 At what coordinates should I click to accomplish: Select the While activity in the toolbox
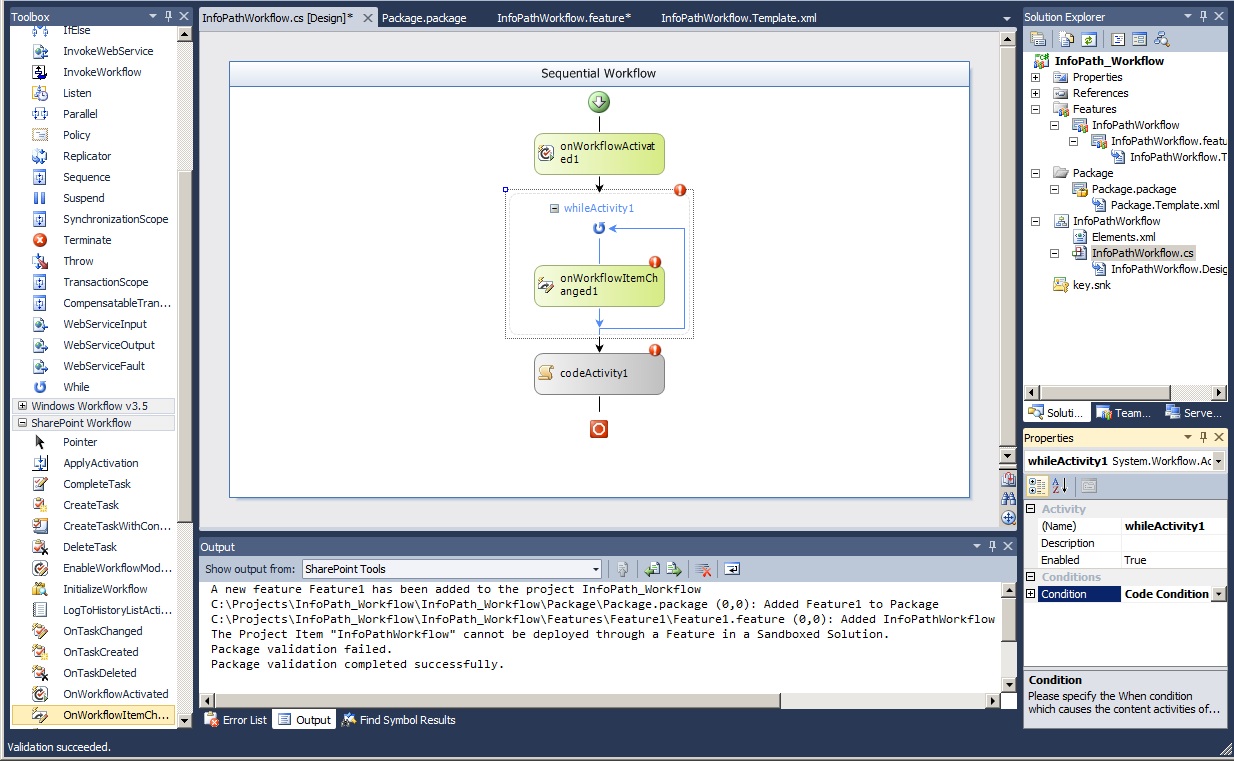(75, 387)
